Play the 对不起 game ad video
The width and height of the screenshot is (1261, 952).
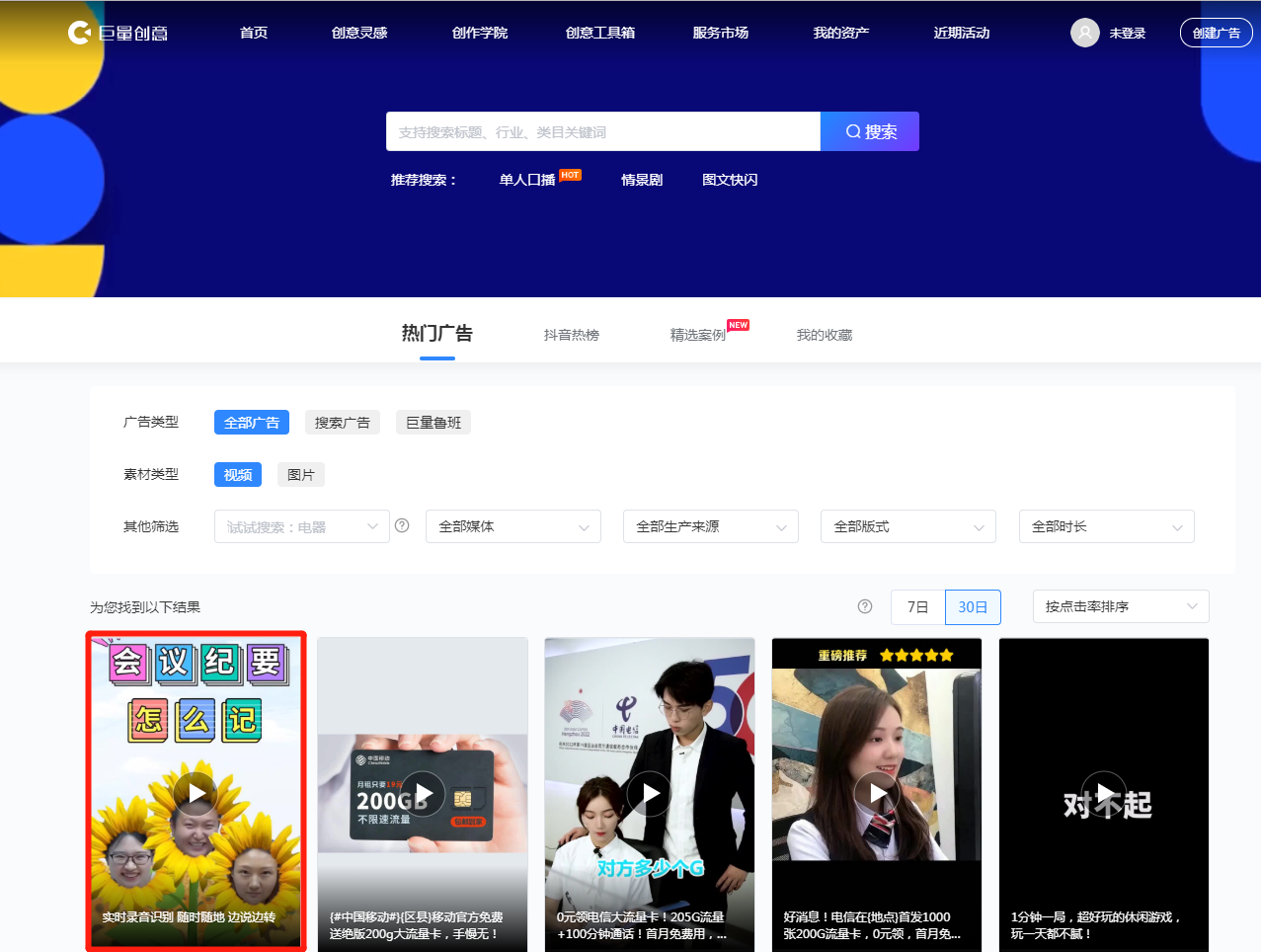tap(1104, 793)
